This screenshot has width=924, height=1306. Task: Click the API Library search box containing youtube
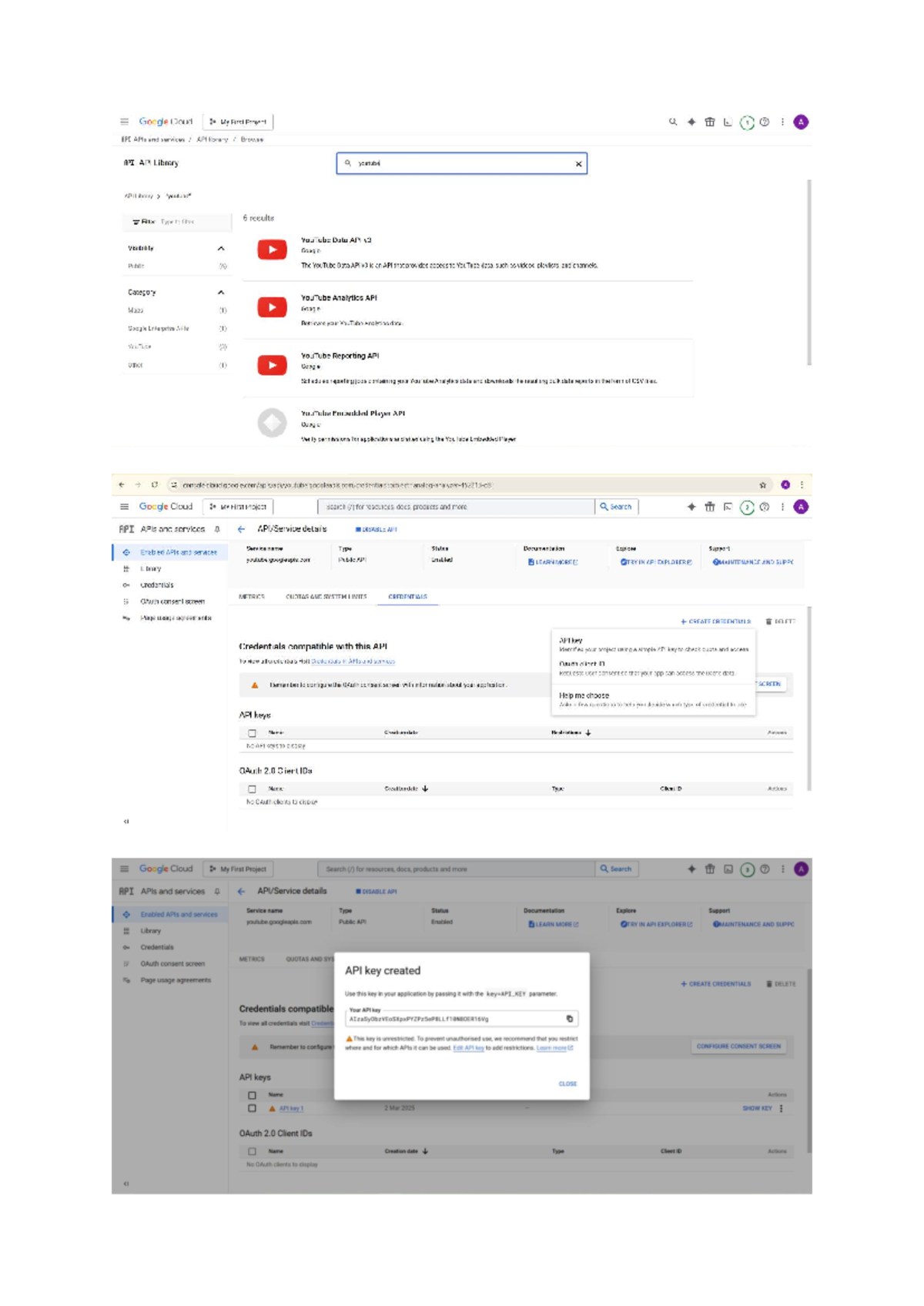pos(462,163)
